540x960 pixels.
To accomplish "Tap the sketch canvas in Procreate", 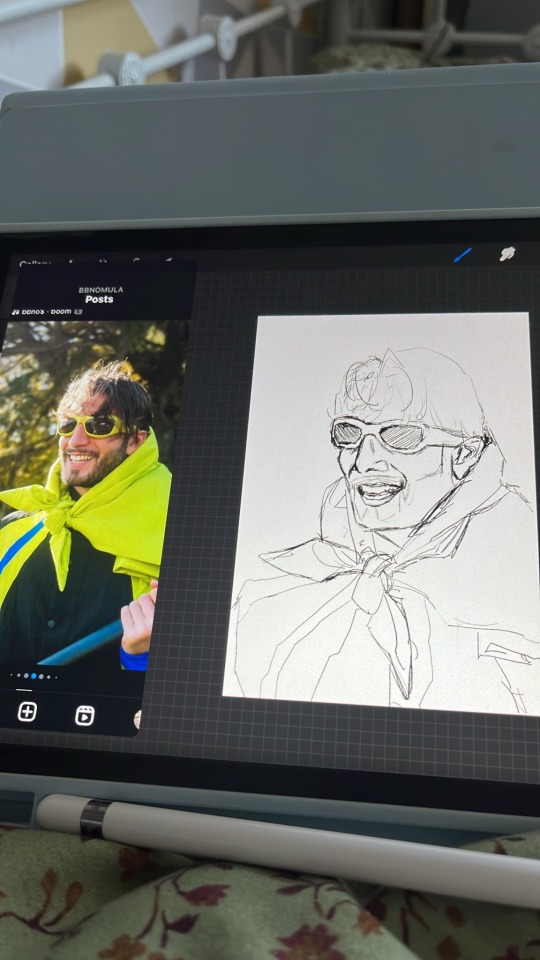I will coord(381,513).
